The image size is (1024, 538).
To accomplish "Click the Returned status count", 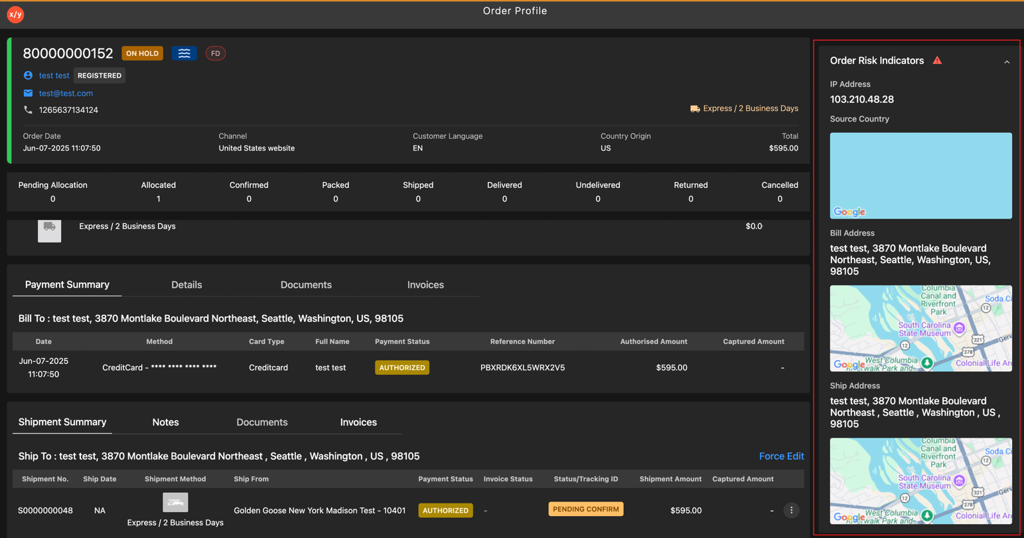I will click(x=691, y=199).
